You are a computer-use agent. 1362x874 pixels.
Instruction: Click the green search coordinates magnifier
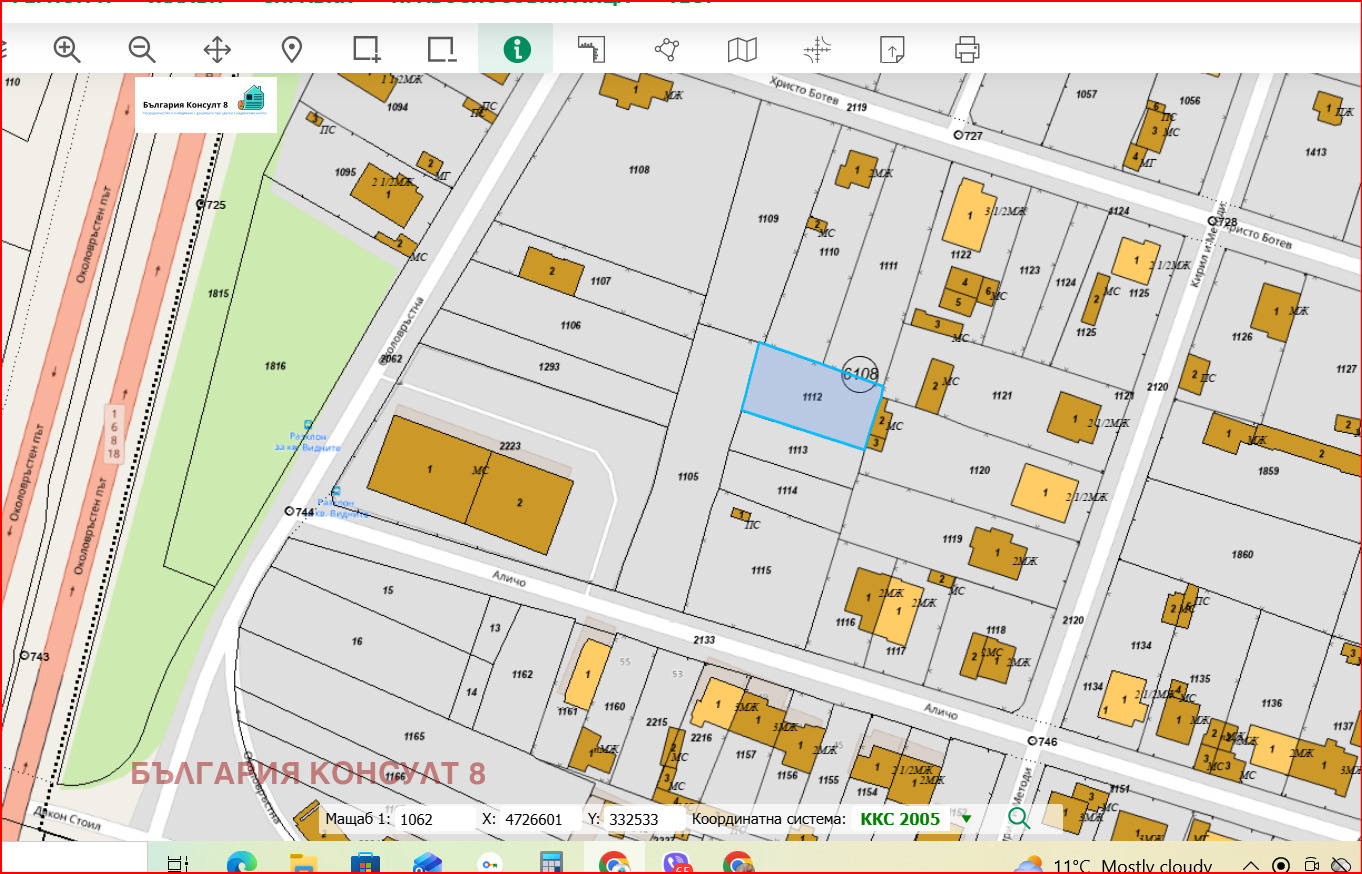pos(1018,819)
